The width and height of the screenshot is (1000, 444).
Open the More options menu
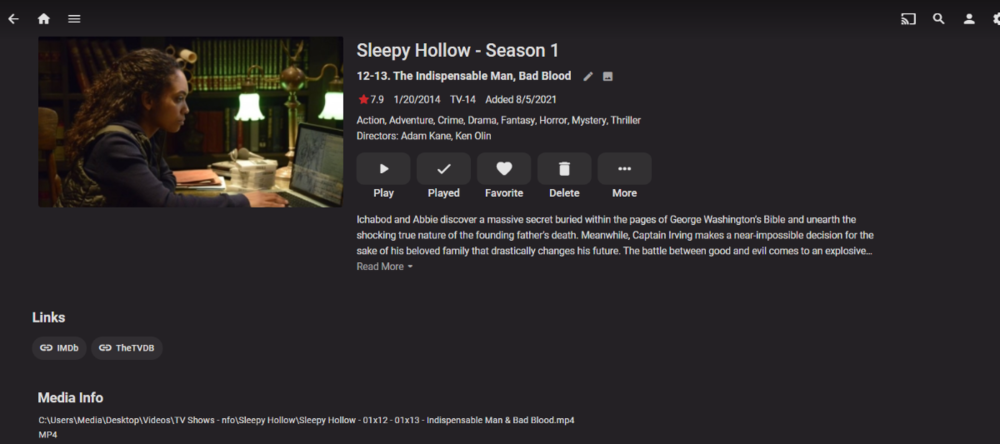(x=624, y=168)
